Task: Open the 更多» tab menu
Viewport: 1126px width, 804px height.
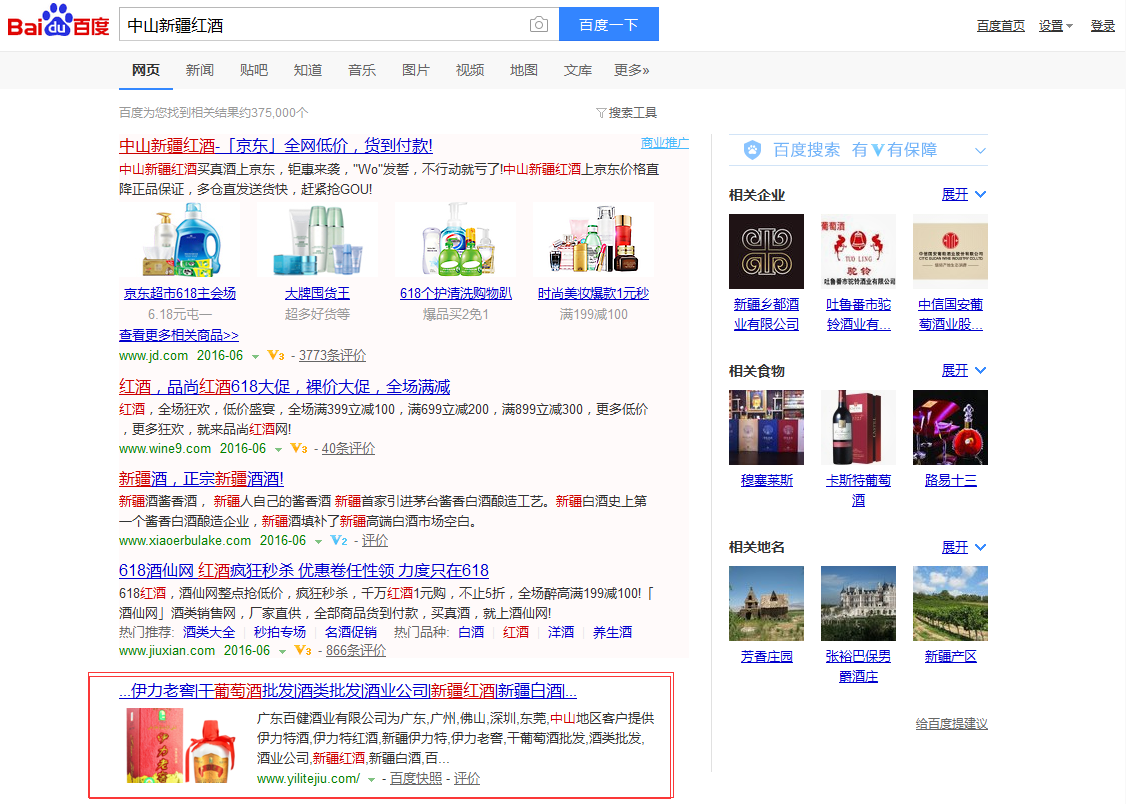Action: coord(632,70)
